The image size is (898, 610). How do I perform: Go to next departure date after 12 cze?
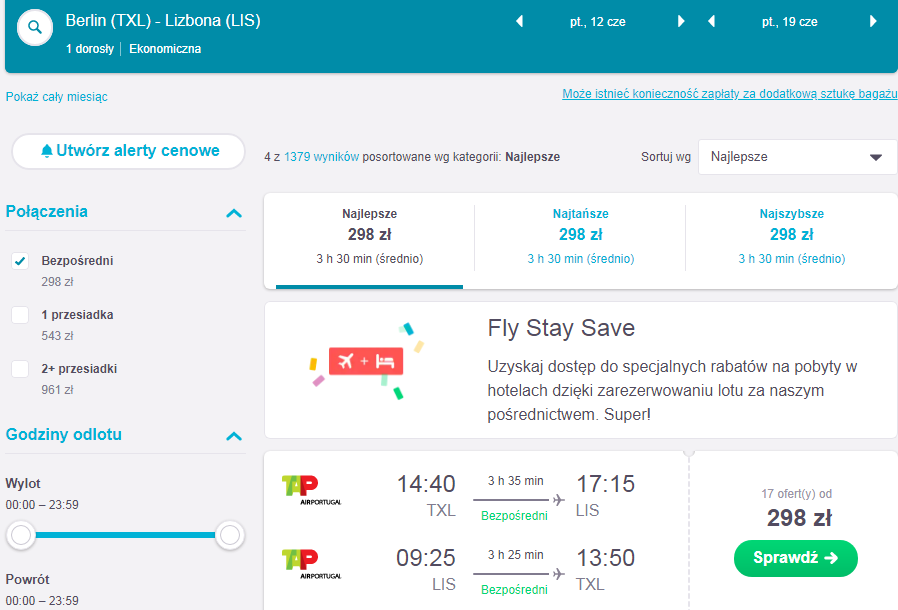coord(681,22)
